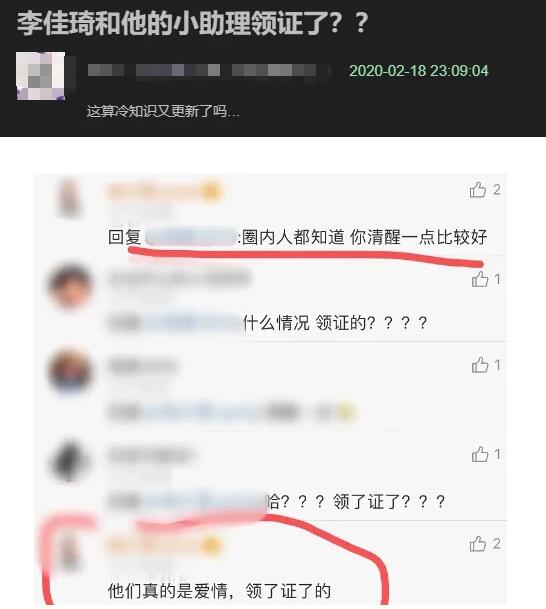Like the third blurred comment with emoji
Image resolution: width=546 pixels, height=609 pixels.
coord(480,365)
